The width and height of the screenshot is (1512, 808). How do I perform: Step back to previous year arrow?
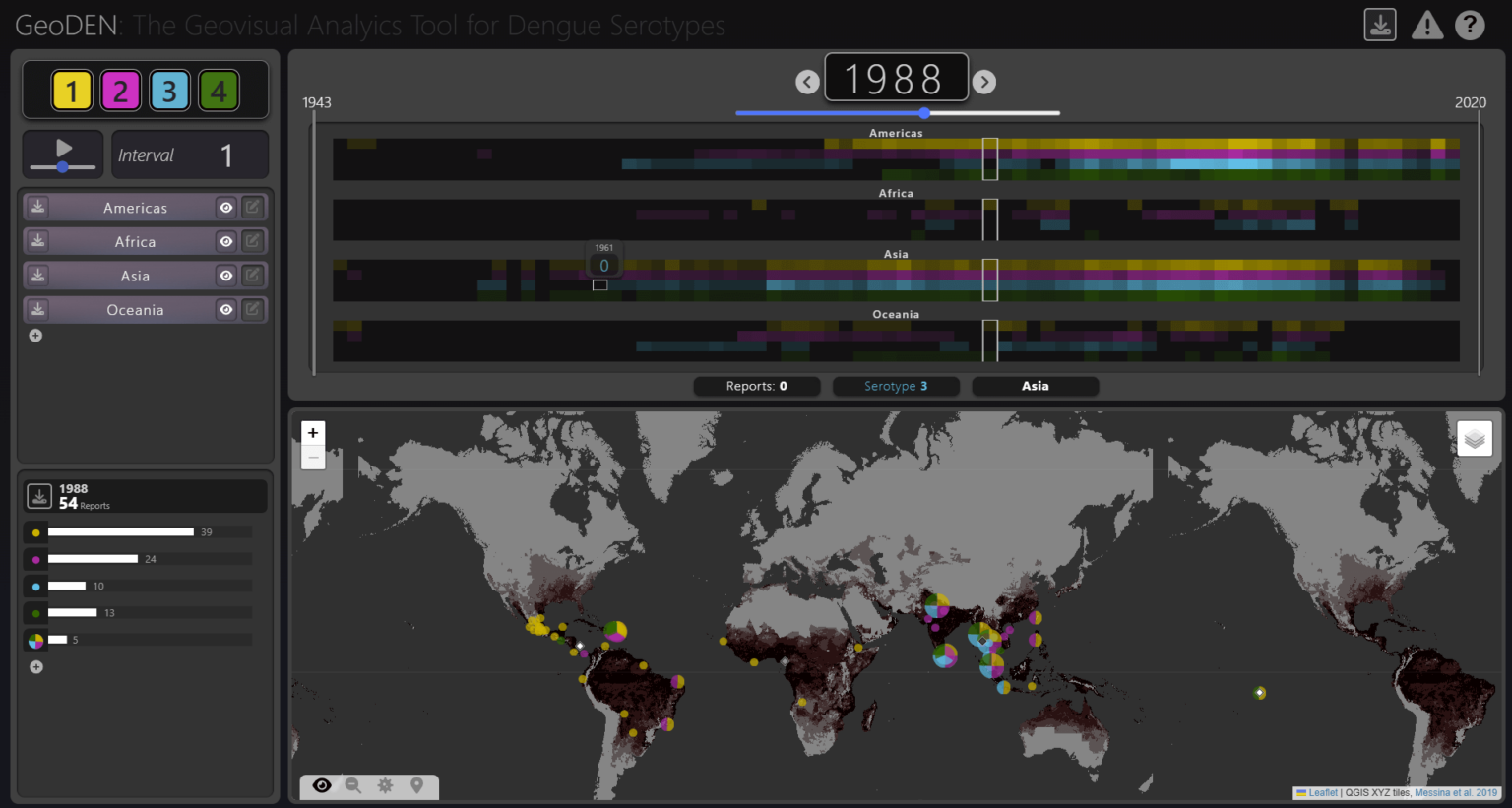pyautogui.click(x=807, y=82)
